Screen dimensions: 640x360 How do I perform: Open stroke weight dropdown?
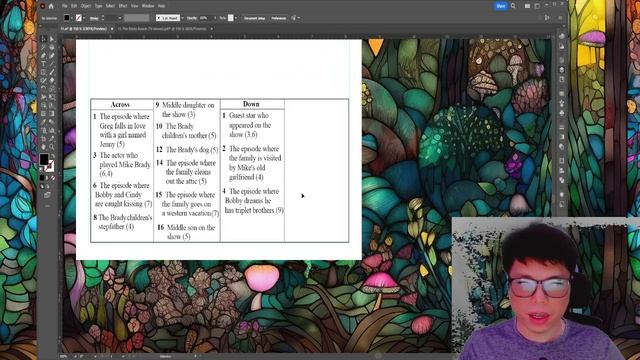click(x=120, y=18)
